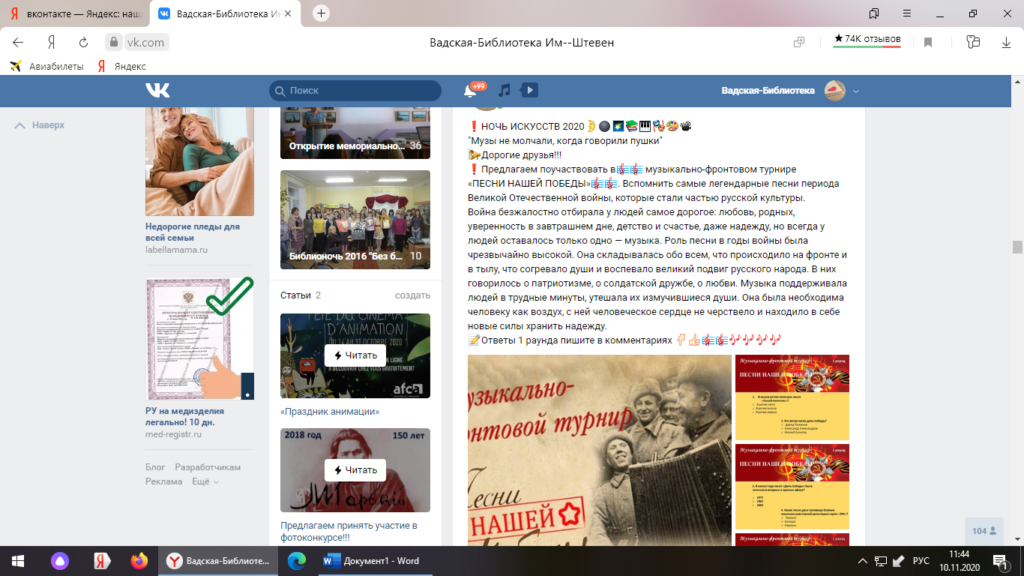Open browser hamburger menu

coord(907,13)
